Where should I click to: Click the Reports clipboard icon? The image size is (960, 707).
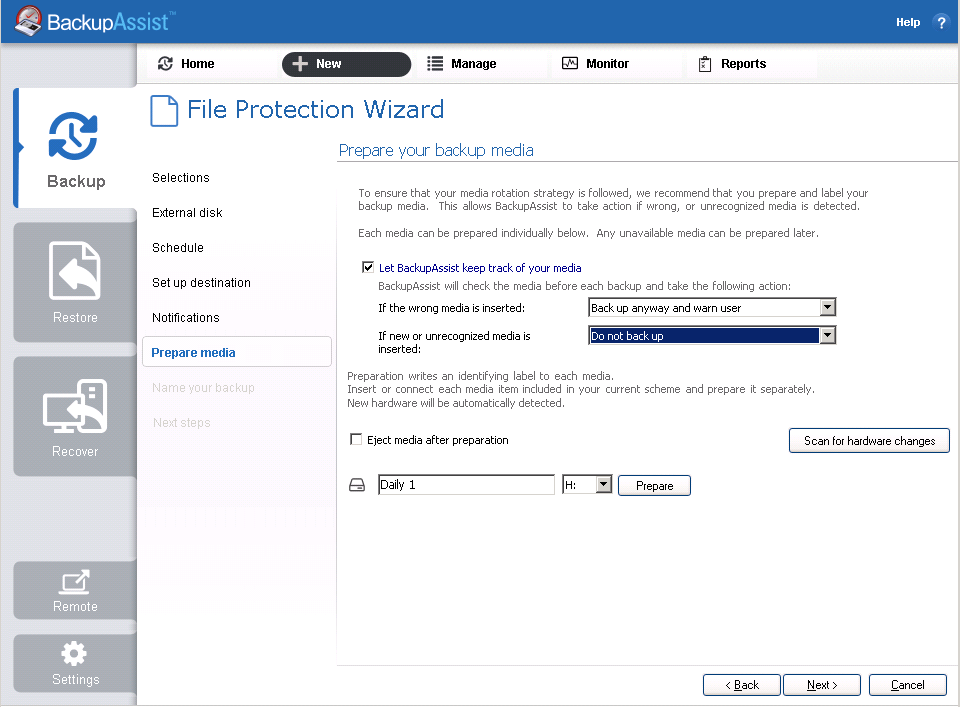coord(705,64)
